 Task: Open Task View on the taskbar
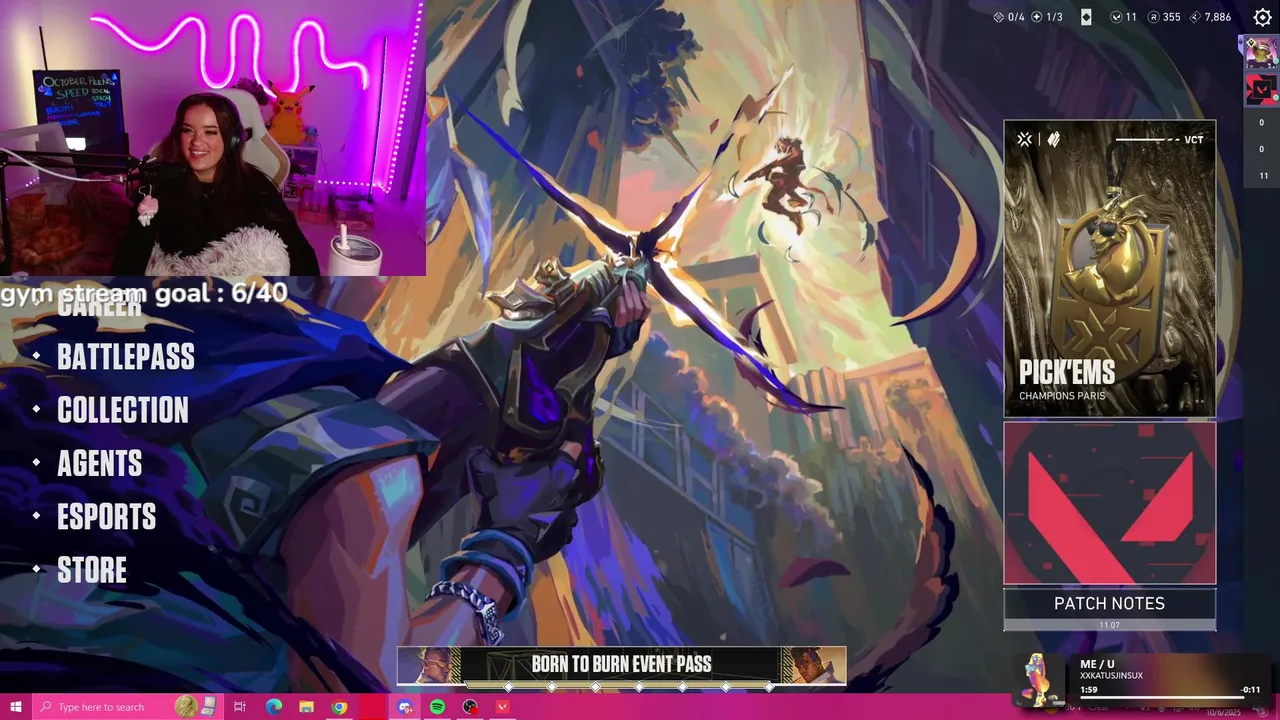[240, 707]
